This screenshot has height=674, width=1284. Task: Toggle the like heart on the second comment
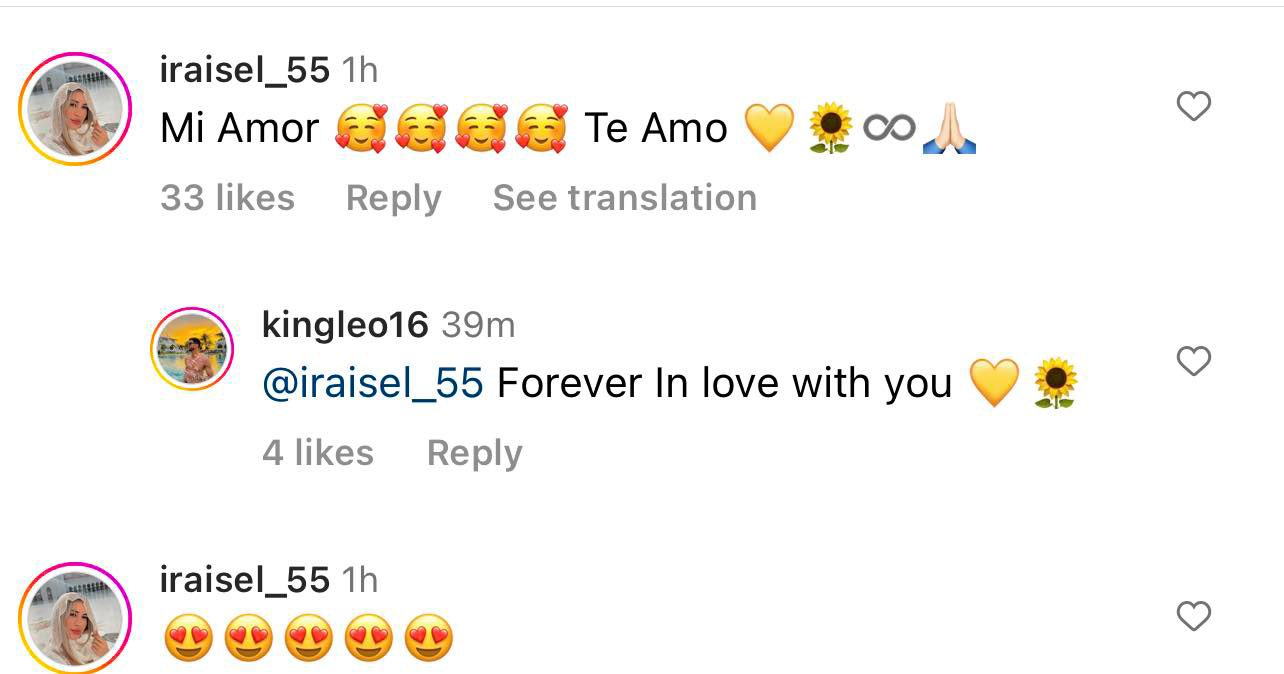click(1193, 360)
